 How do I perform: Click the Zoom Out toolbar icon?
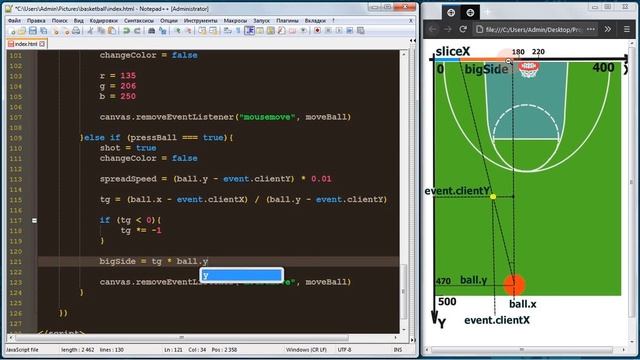pyautogui.click(x=188, y=31)
